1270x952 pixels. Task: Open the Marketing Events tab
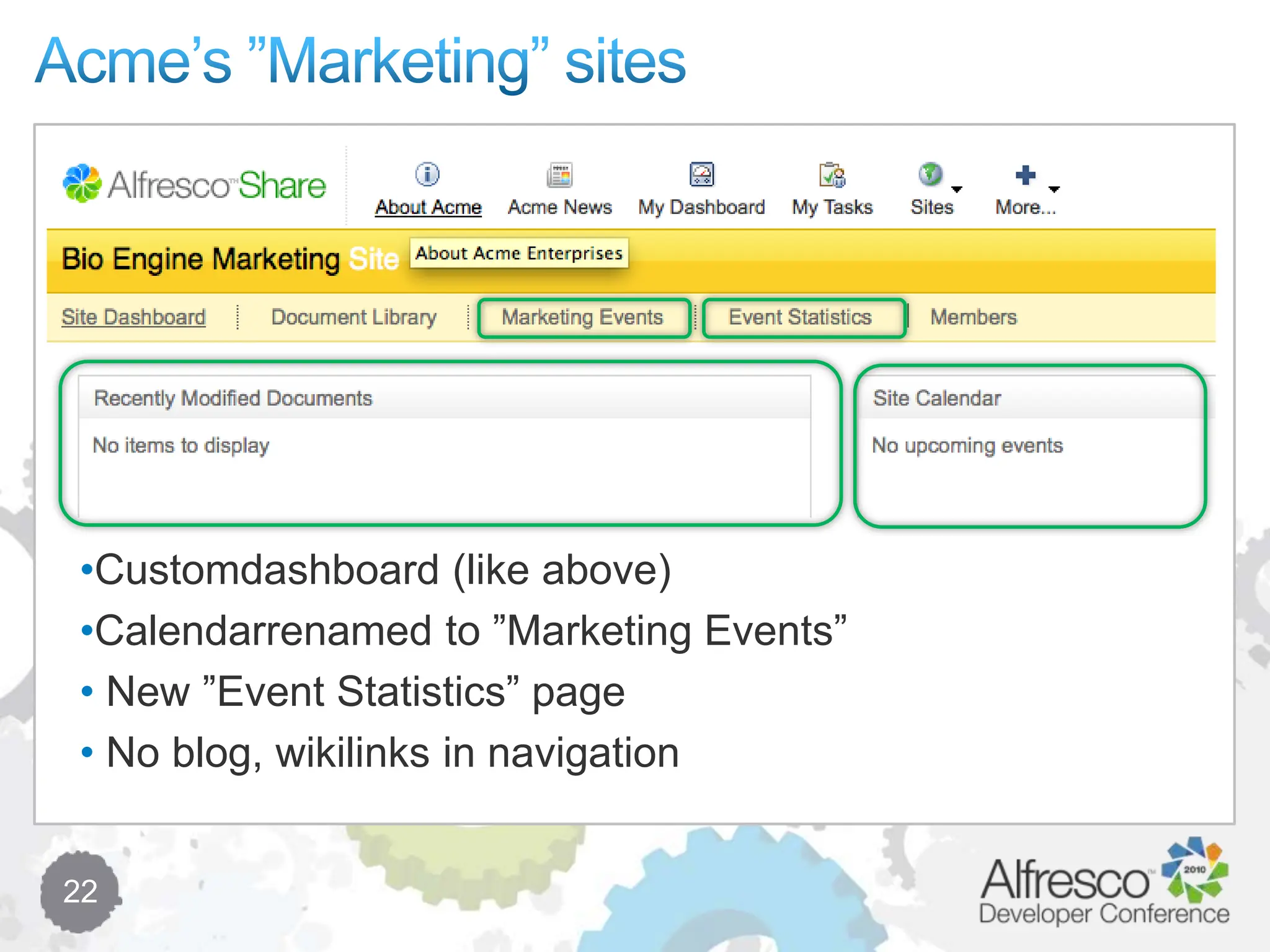[x=583, y=317]
